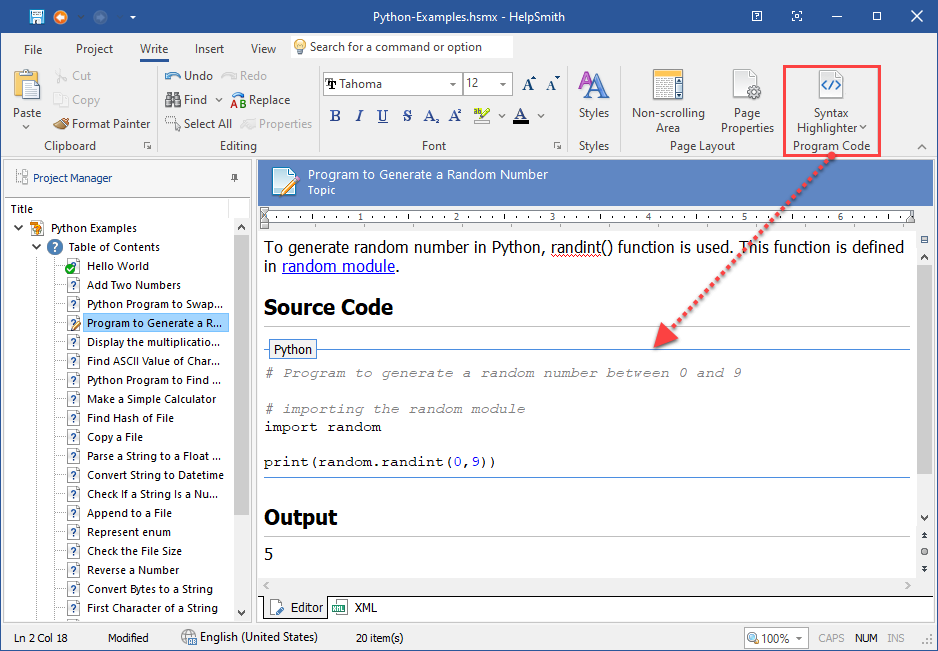Screen dimensions: 938x651
Task: Click the orange Back arrow icon
Action: pos(61,17)
